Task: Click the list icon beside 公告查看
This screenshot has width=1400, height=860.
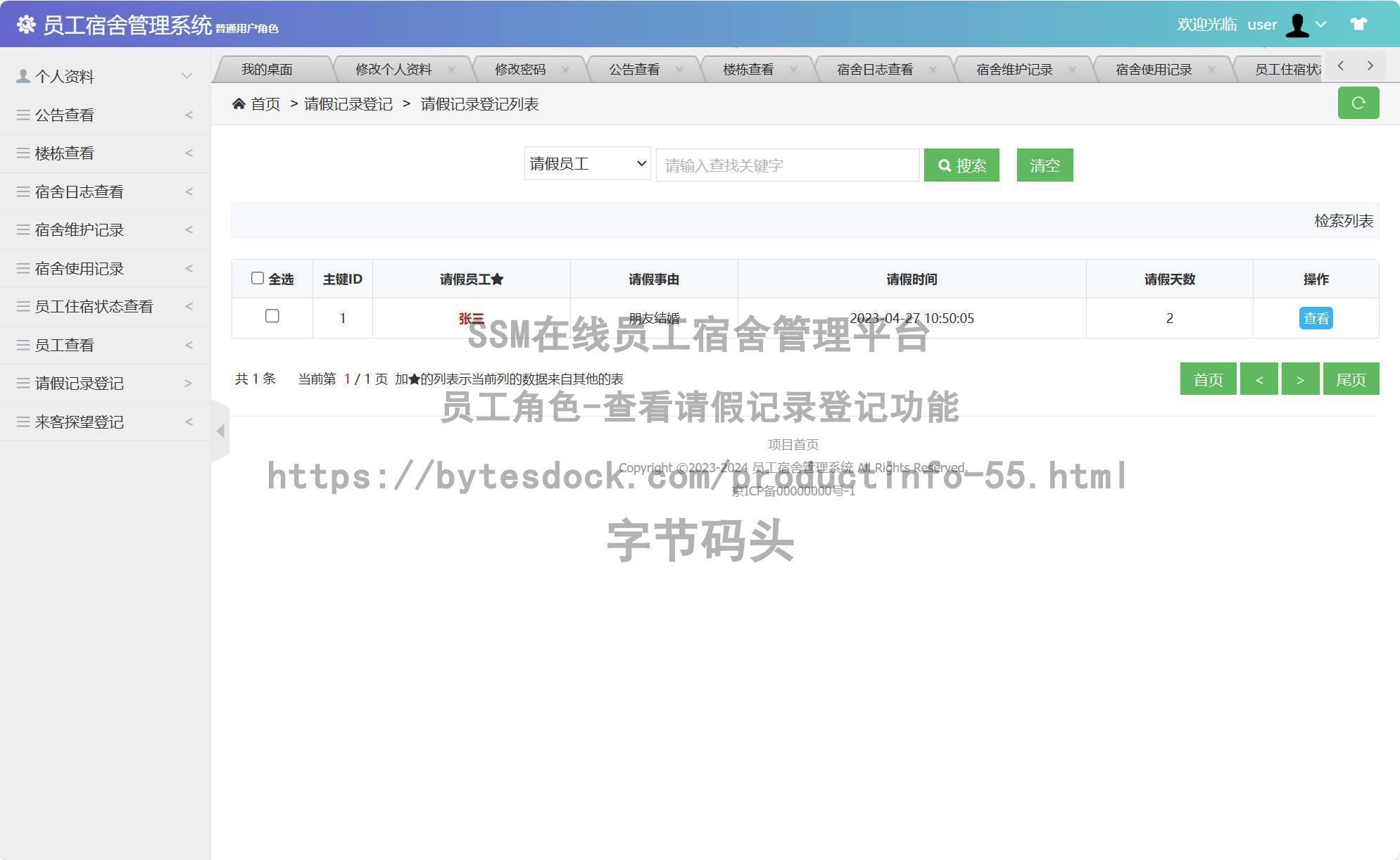Action: [x=23, y=115]
